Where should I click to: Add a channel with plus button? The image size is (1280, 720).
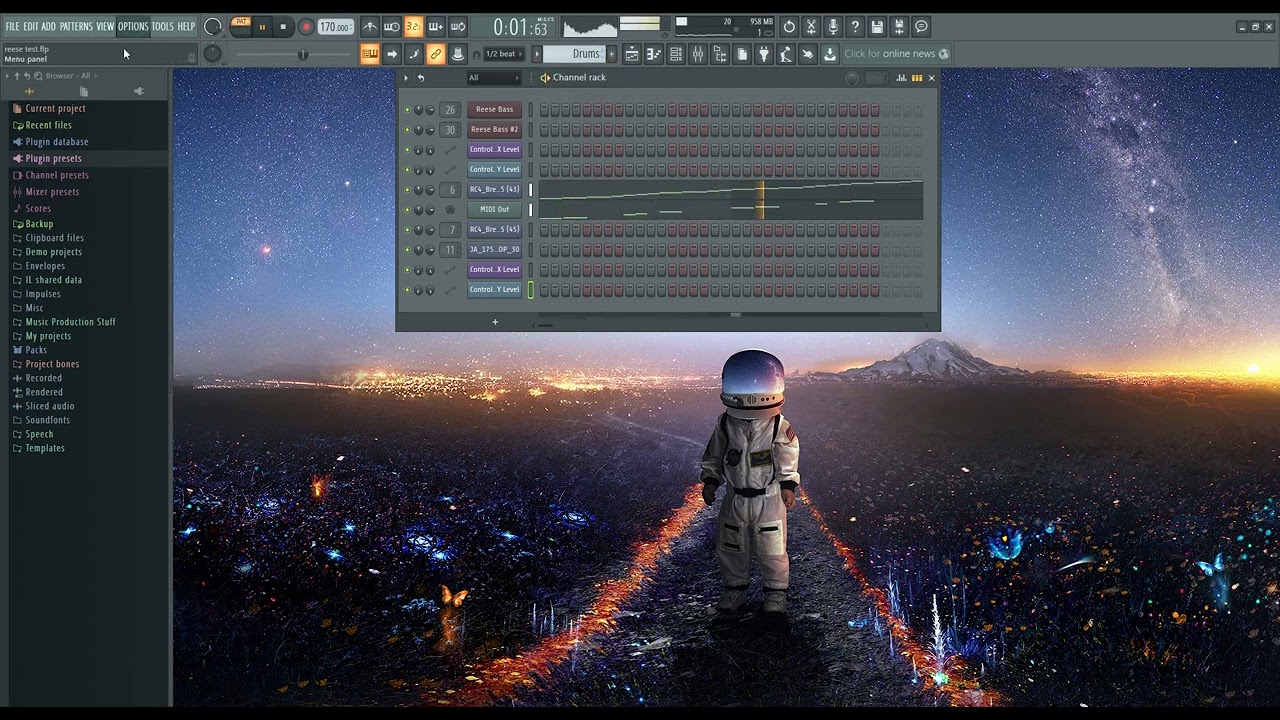[x=494, y=322]
